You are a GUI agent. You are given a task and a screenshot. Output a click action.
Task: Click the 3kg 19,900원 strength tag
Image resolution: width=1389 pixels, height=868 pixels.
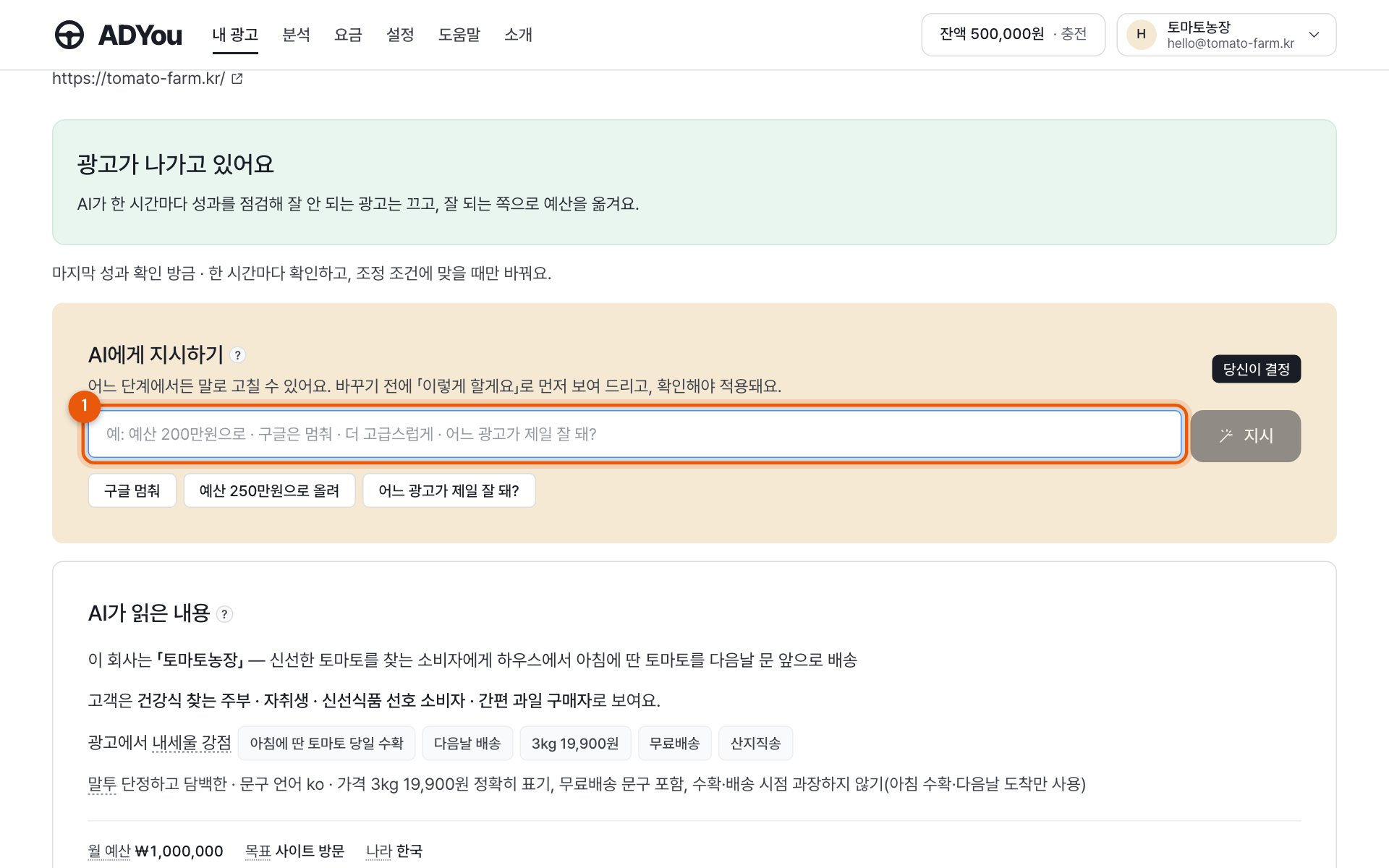click(x=575, y=744)
